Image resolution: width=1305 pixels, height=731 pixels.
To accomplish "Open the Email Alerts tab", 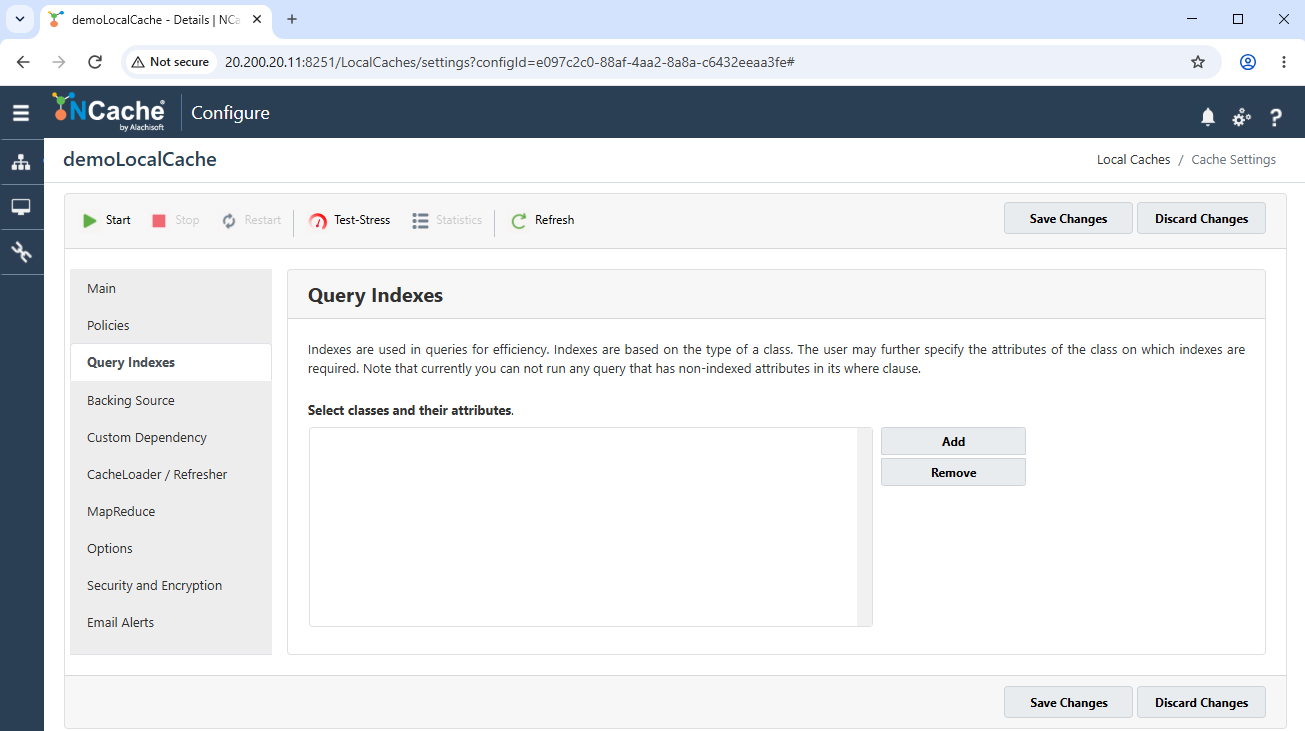I will (x=171, y=623).
